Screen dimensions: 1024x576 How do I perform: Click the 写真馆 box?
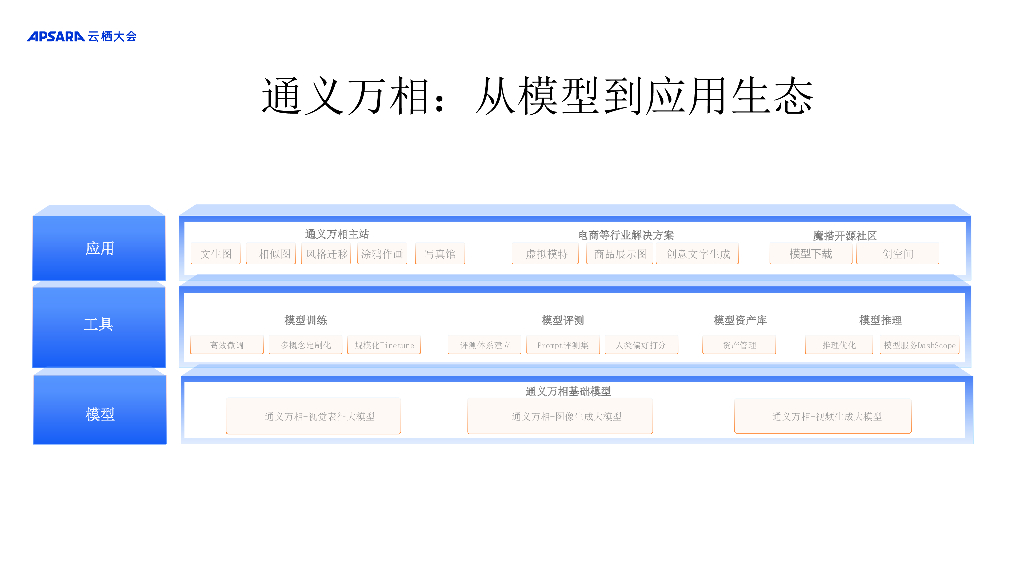(440, 254)
